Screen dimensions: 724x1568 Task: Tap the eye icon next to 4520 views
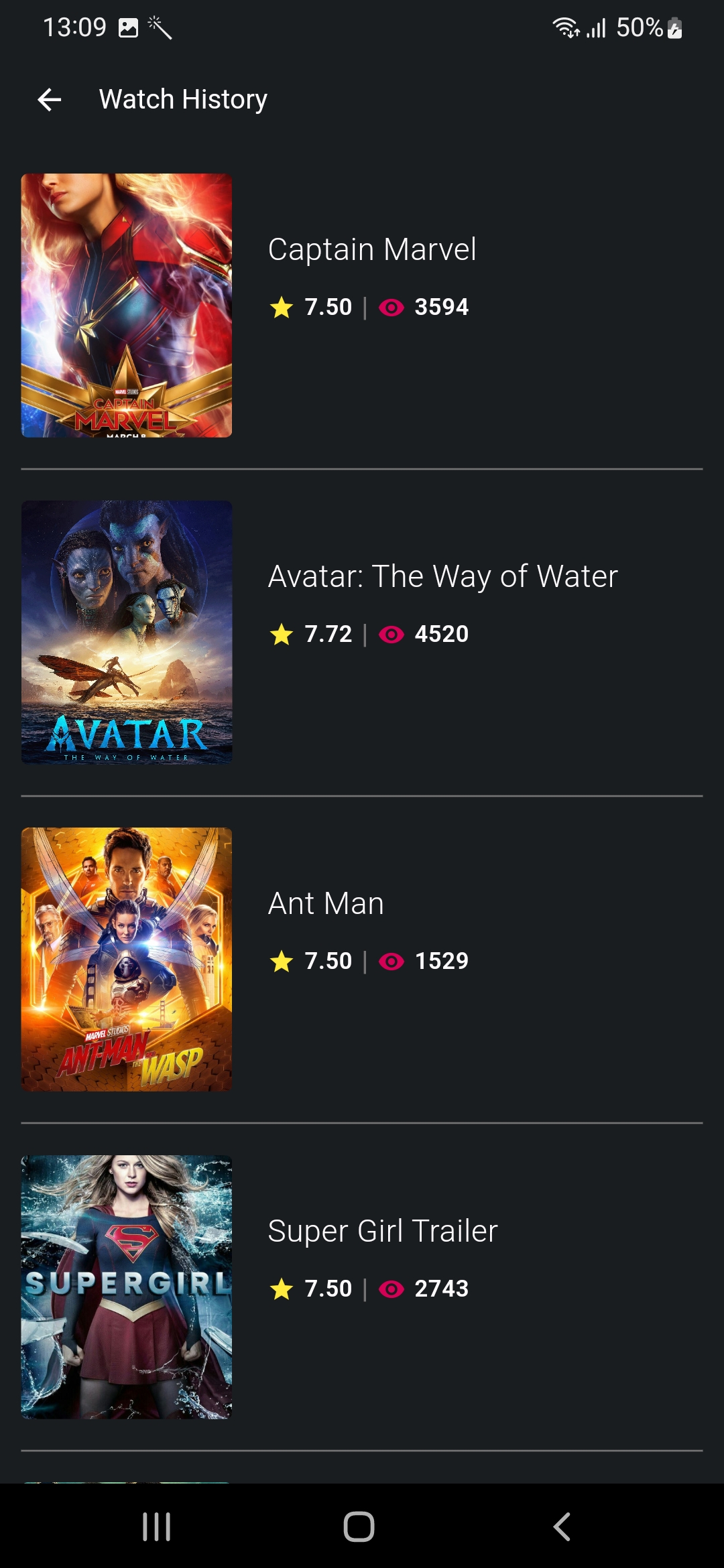(x=391, y=634)
